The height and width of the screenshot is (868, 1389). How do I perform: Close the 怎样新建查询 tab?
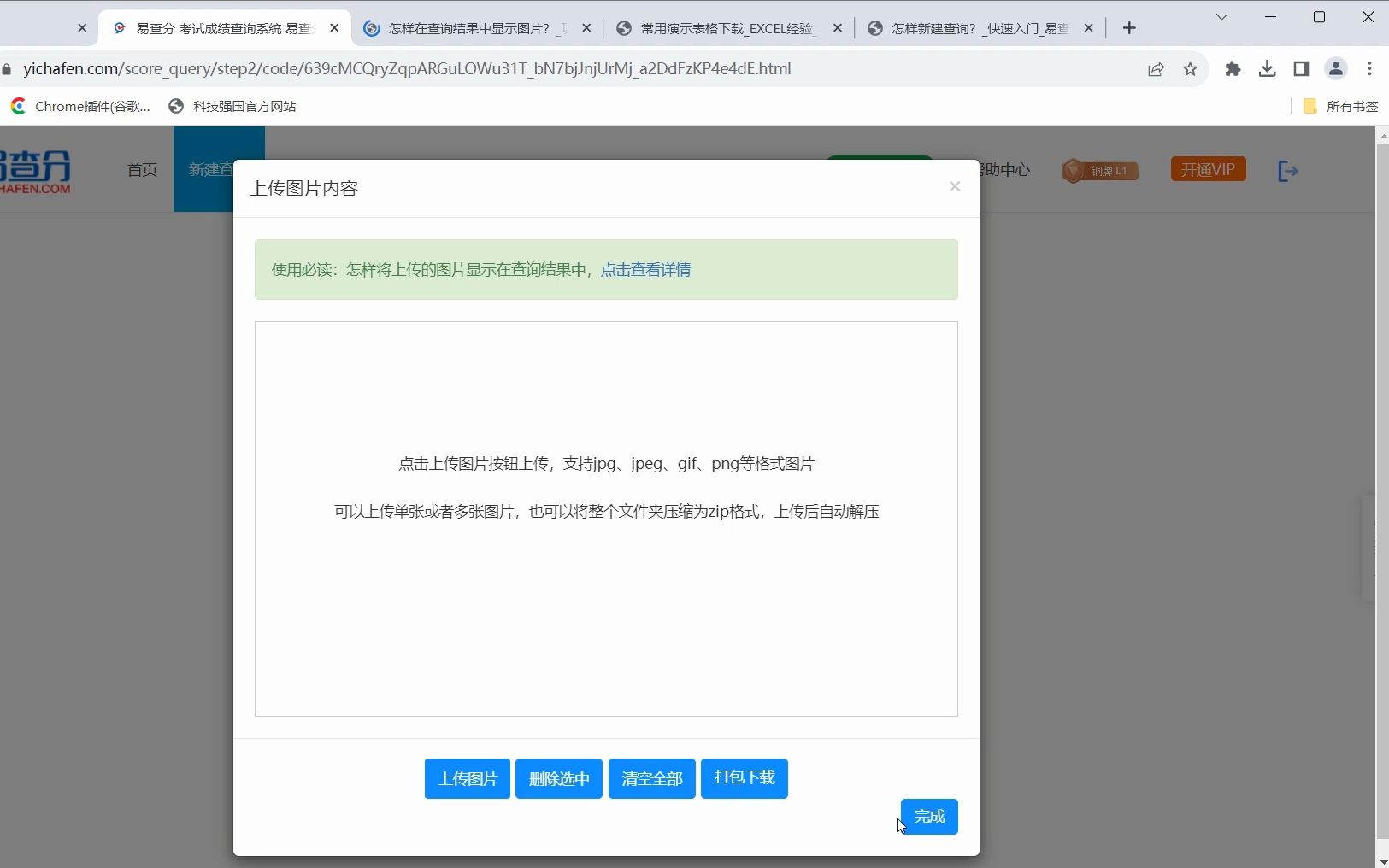1088,28
